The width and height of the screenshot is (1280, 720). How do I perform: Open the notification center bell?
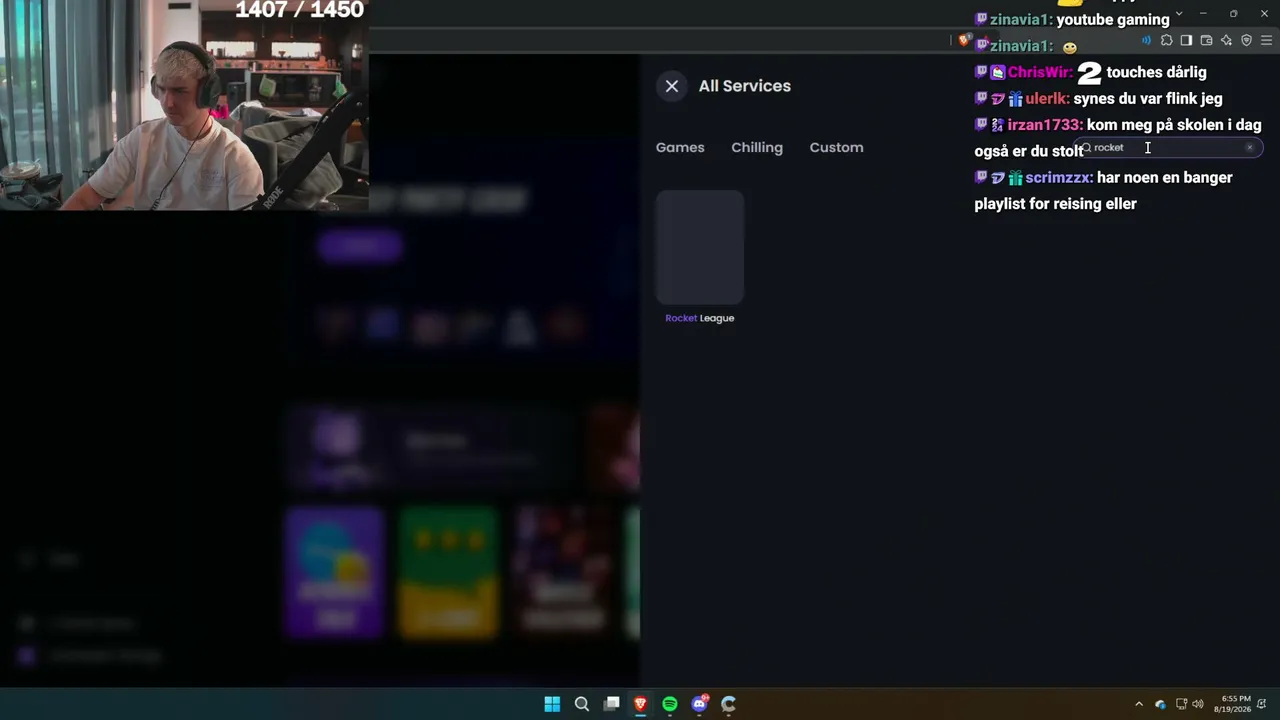(1262, 704)
